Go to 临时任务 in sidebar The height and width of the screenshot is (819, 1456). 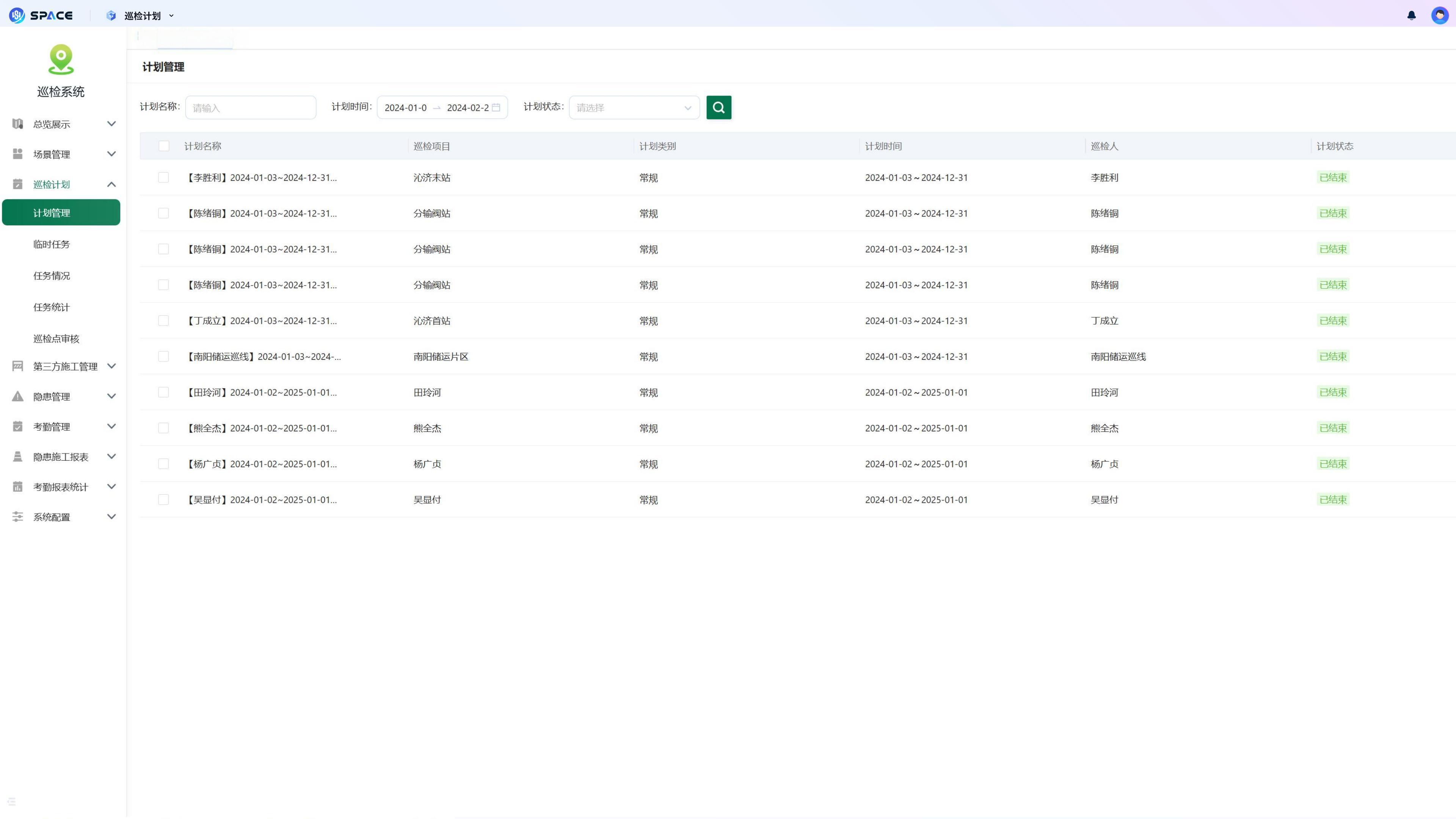pos(52,244)
